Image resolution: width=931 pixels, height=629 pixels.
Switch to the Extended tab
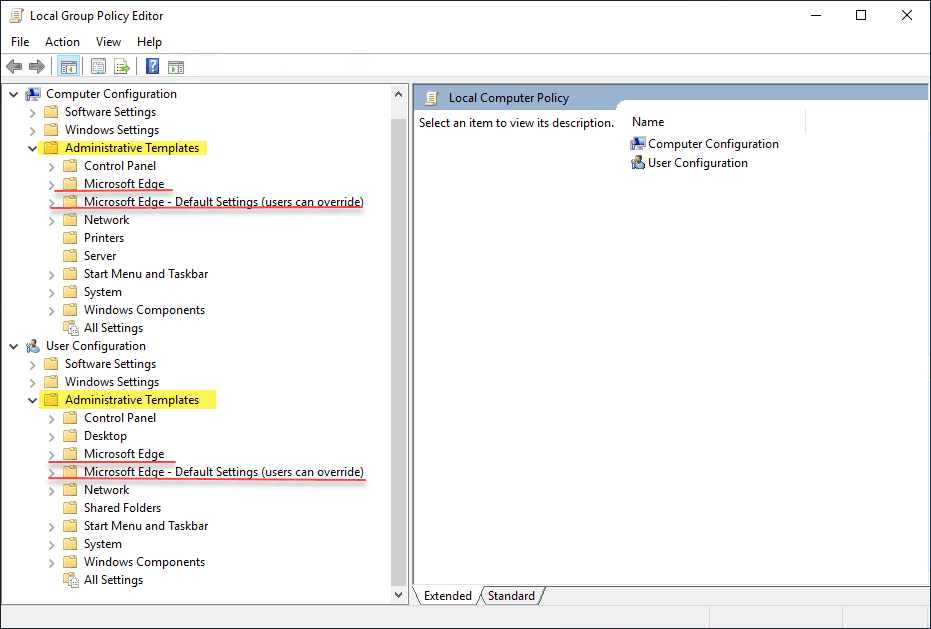pos(448,596)
